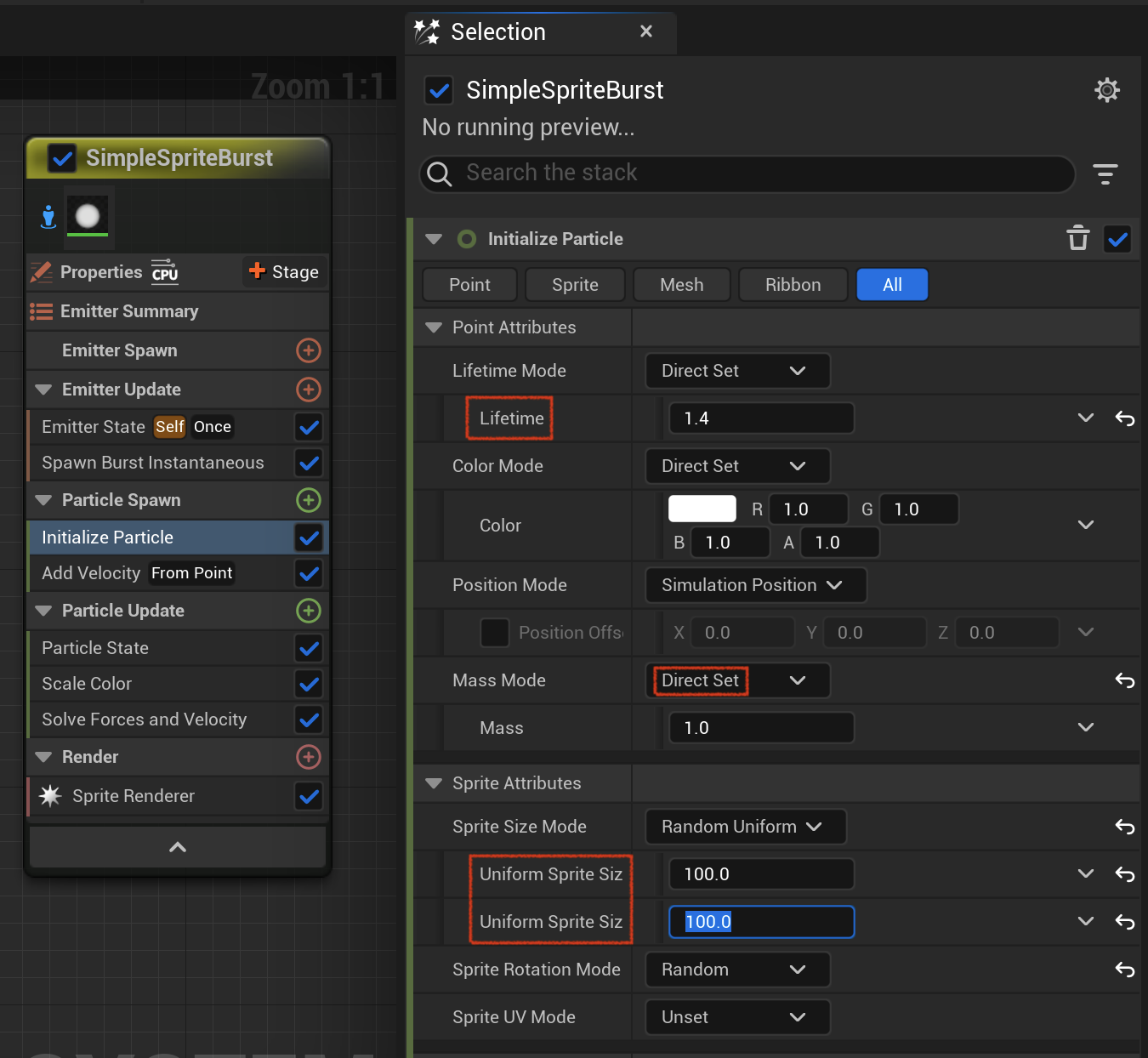Open the stack search filter options icon
This screenshot has height=1058, width=1148.
[x=1105, y=174]
